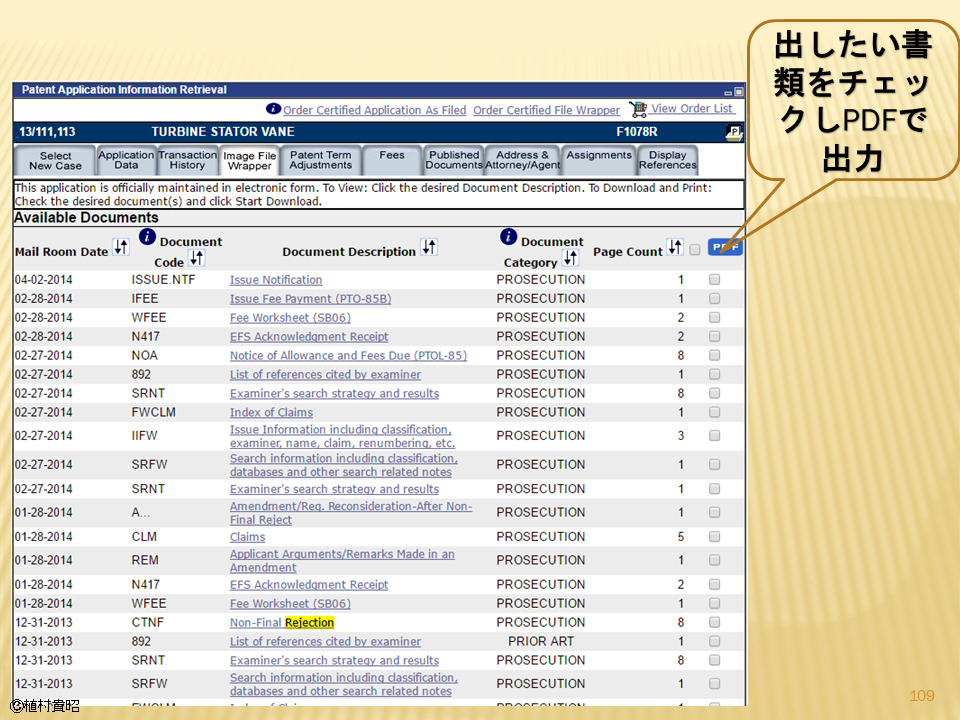Open the Fees tab
Viewport: 960px width, 720px height.
point(392,160)
